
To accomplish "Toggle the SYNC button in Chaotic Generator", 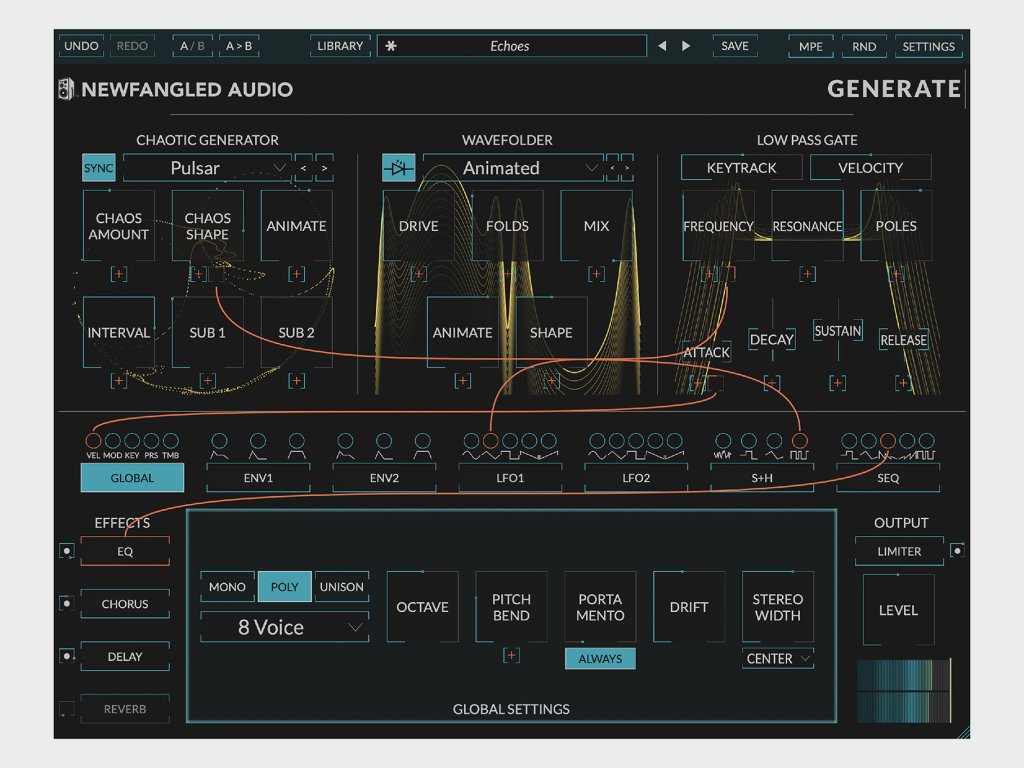I will 98,168.
